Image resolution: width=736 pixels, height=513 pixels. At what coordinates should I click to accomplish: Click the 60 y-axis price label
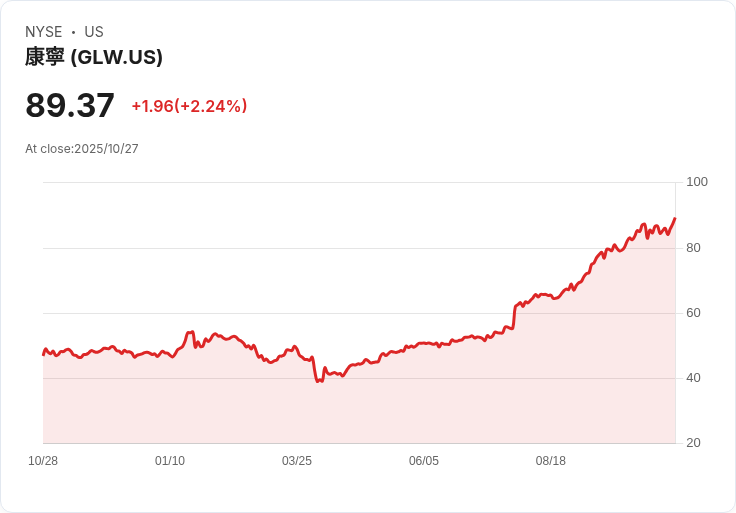(694, 313)
